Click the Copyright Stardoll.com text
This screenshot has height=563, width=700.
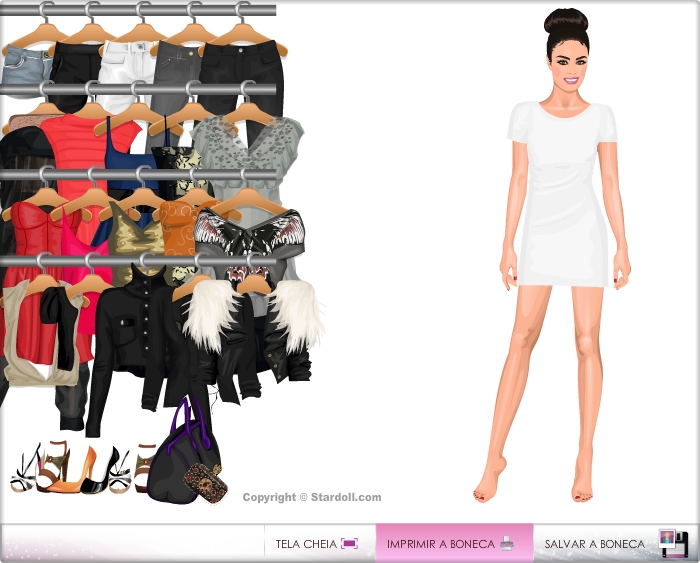312,497
